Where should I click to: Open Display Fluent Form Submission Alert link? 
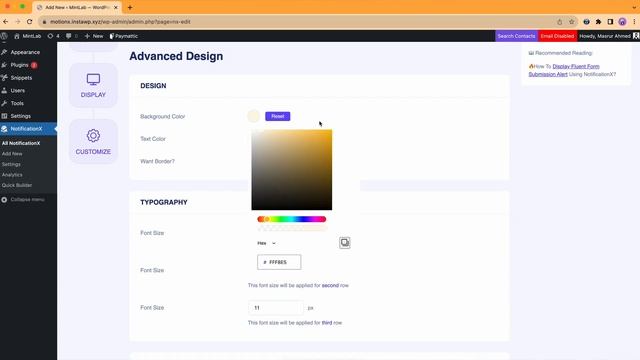click(x=564, y=70)
